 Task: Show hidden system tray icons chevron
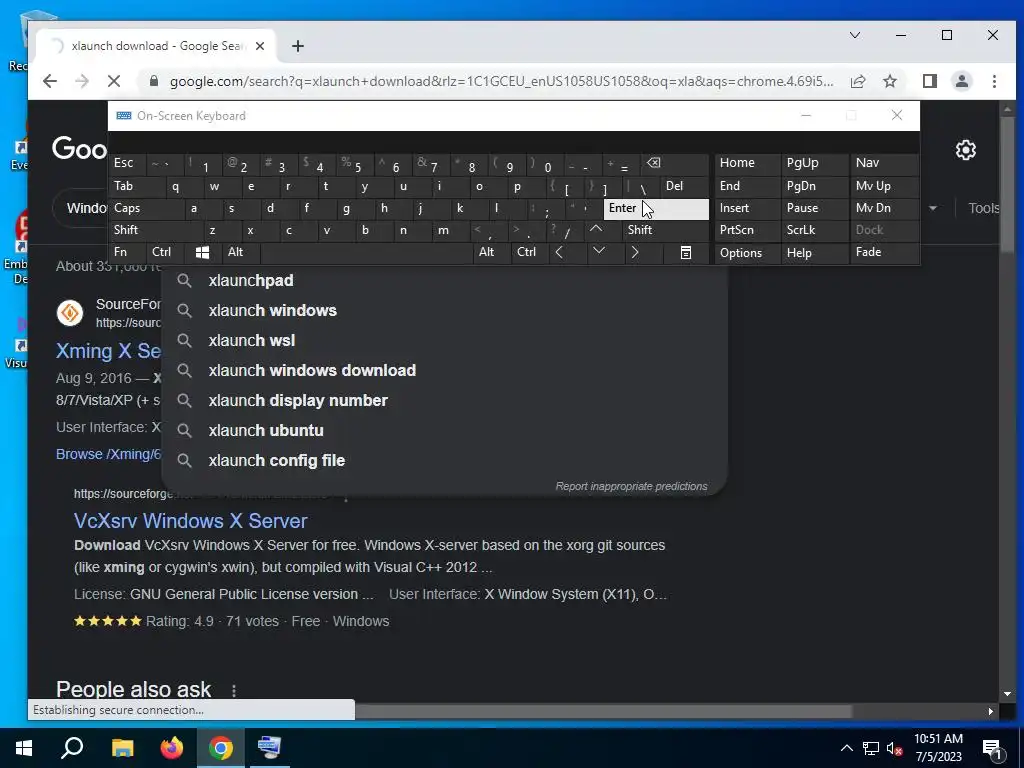point(846,748)
